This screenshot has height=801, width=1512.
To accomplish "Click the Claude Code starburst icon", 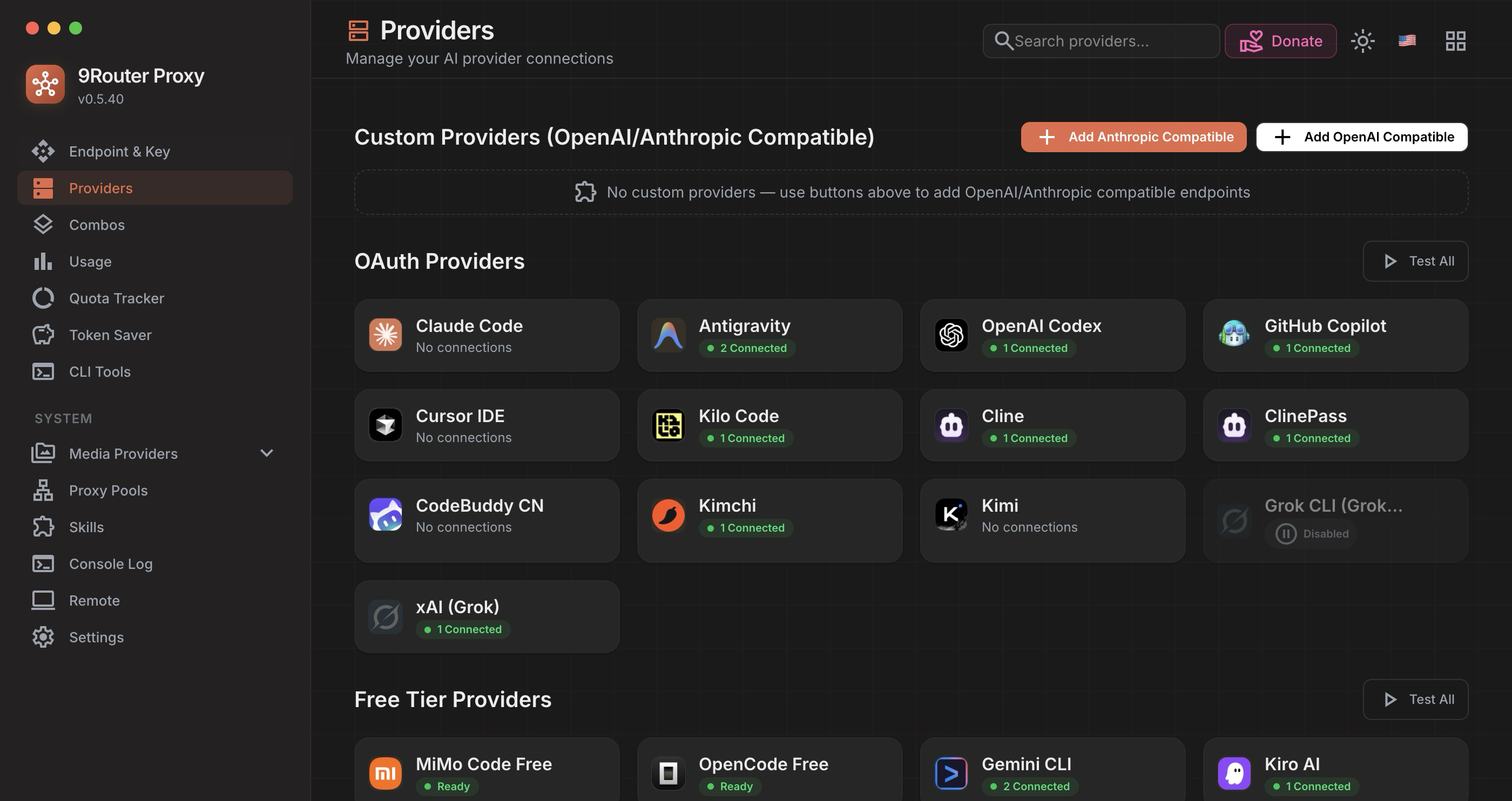I will coord(385,335).
